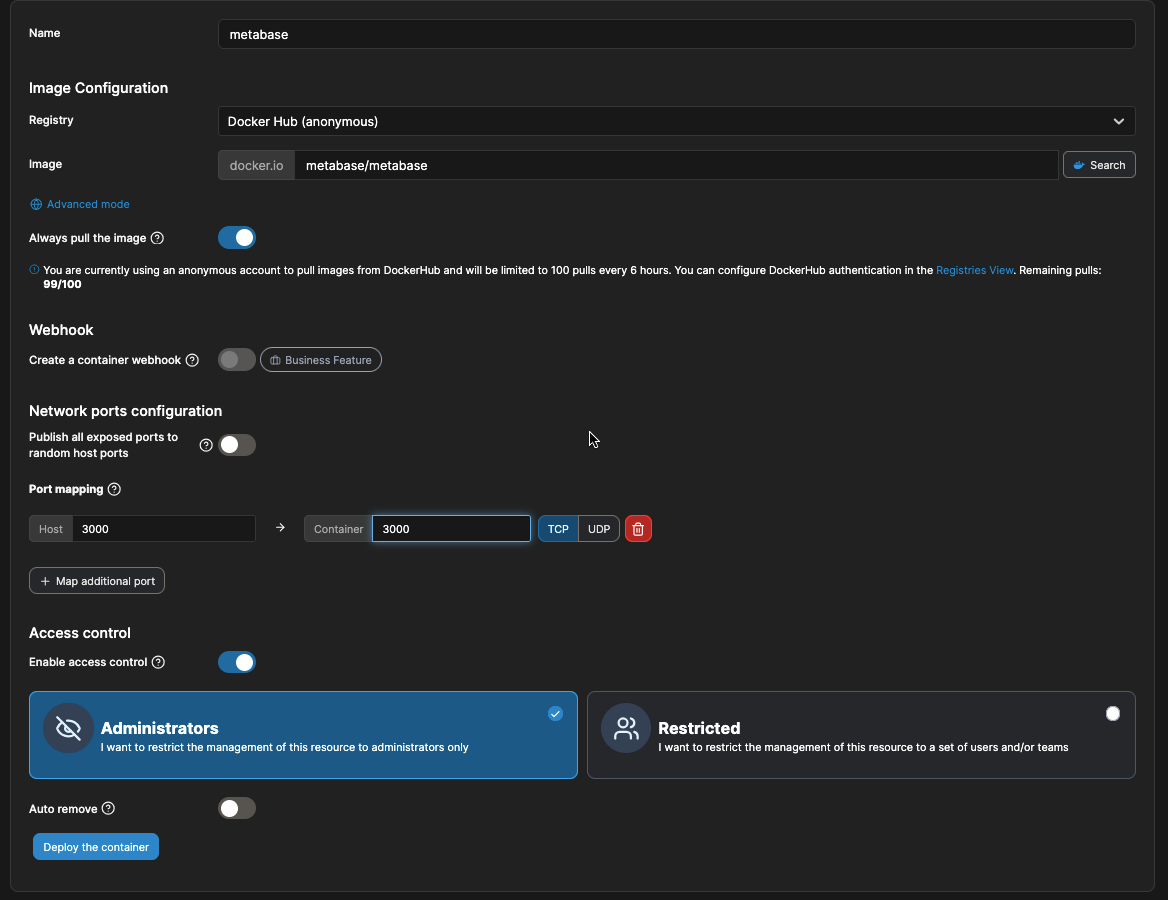The width and height of the screenshot is (1168, 900).
Task: Click the Container label in port mapping
Action: coord(338,529)
